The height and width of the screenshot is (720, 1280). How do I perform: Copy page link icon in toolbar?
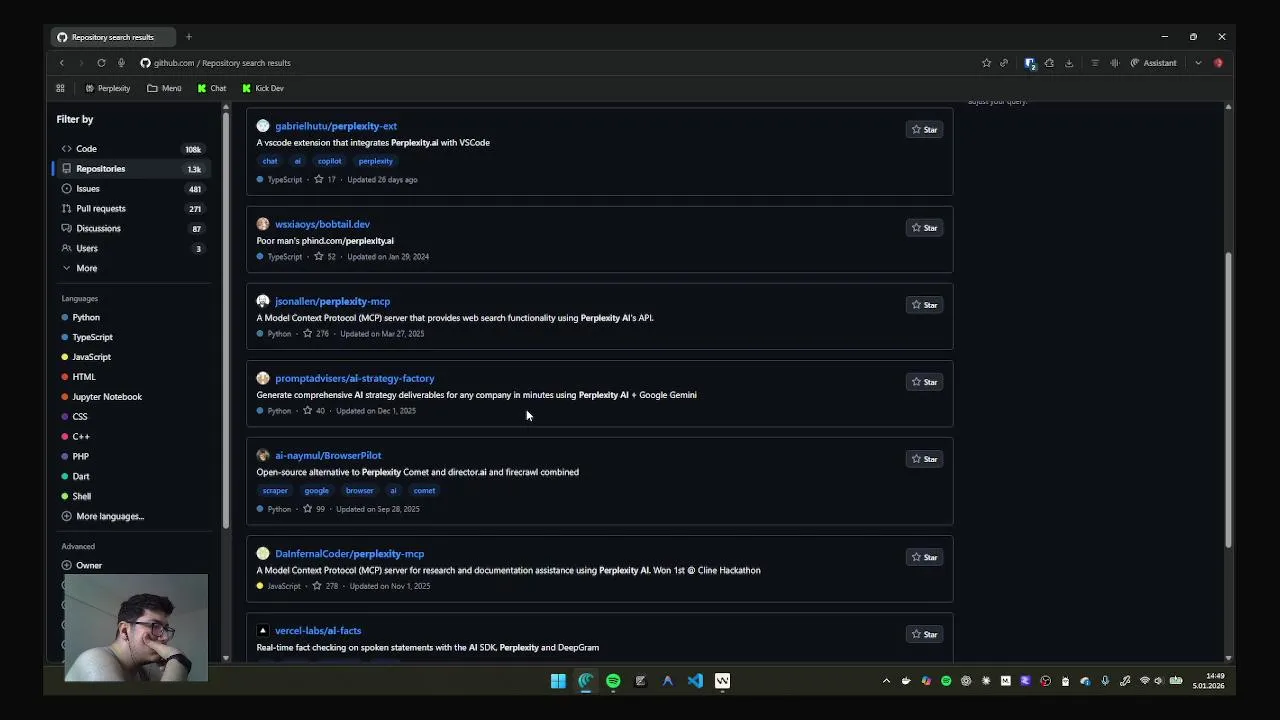point(1004,63)
